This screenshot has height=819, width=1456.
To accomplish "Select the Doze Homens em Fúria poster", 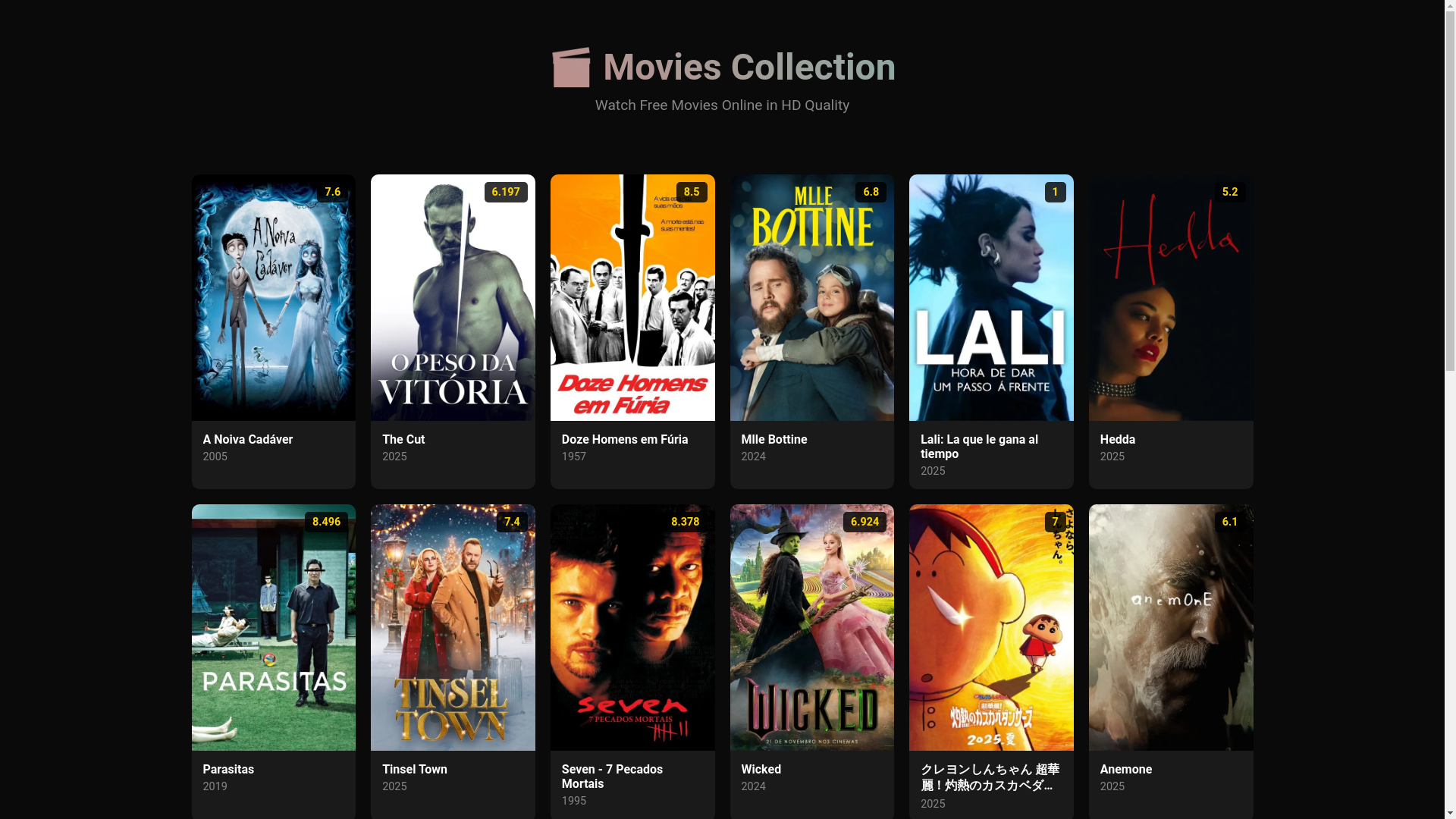I will [x=632, y=297].
